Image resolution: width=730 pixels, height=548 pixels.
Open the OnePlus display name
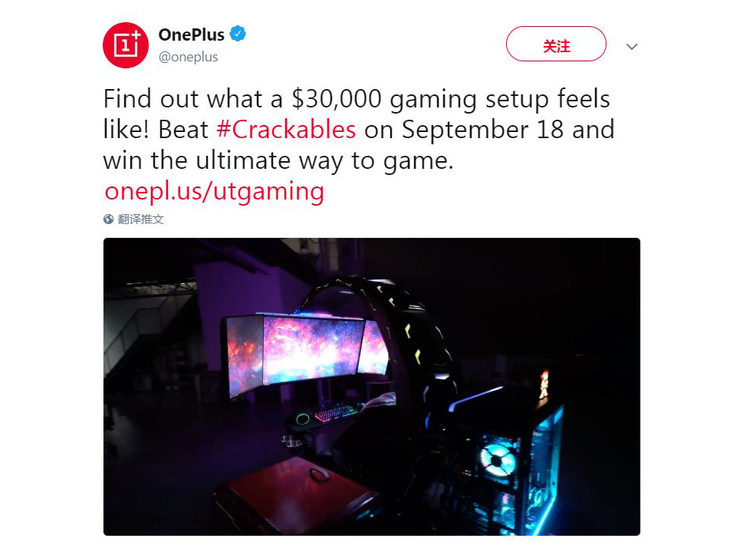(x=191, y=34)
